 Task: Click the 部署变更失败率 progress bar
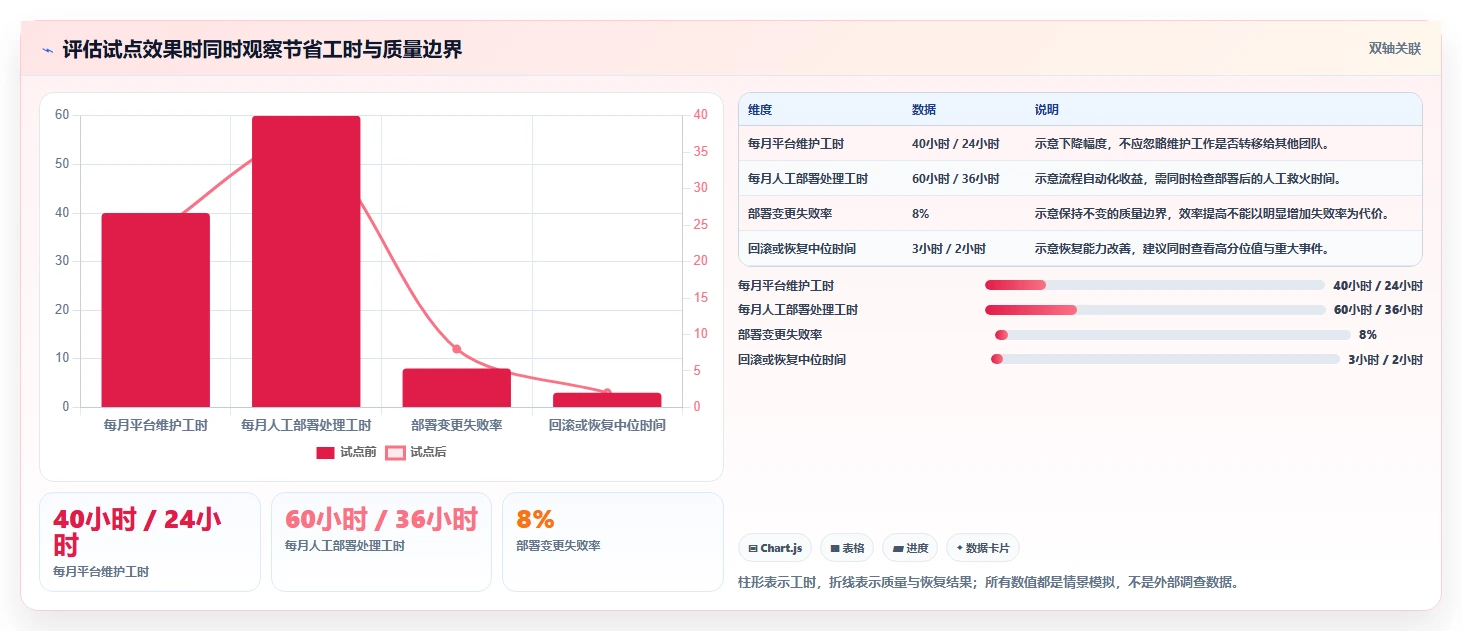tap(1172, 335)
